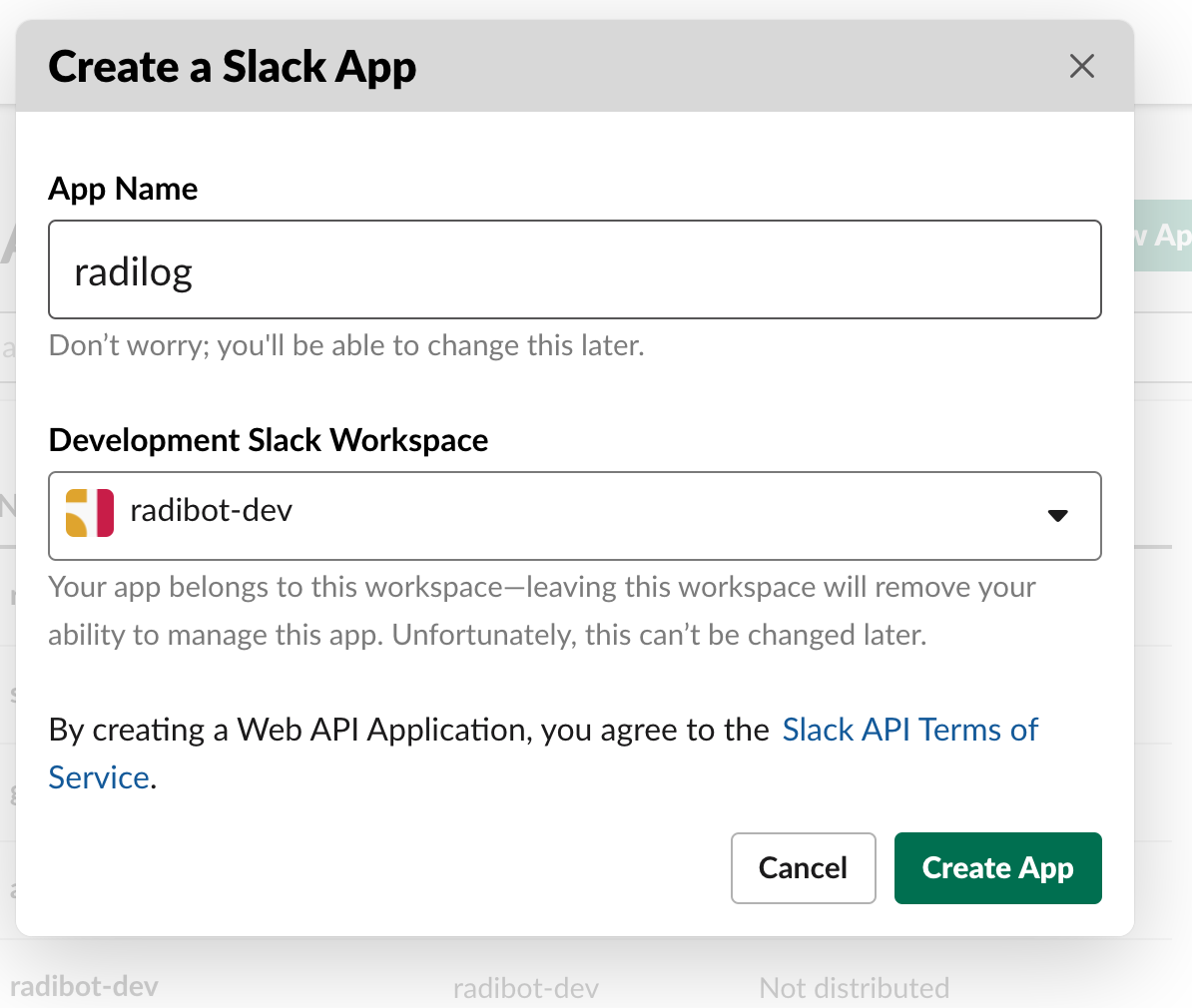Open the Slack API Terms of link
The height and width of the screenshot is (1008, 1192).
point(909,730)
